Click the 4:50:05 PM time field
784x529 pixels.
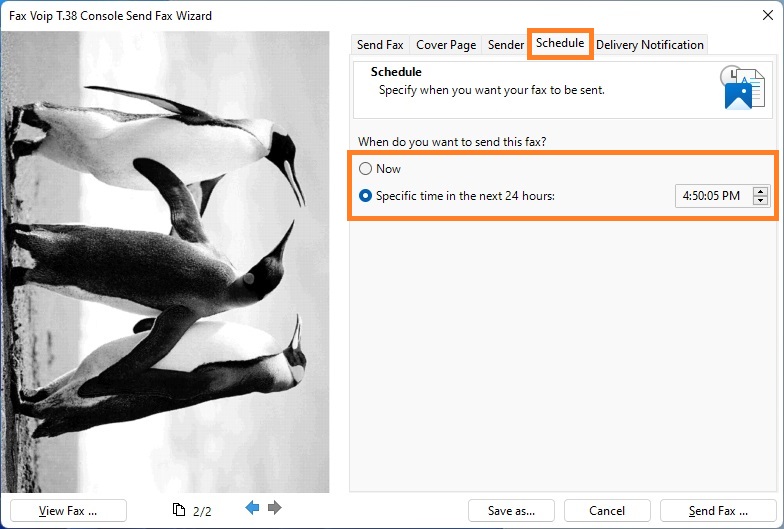pos(714,196)
